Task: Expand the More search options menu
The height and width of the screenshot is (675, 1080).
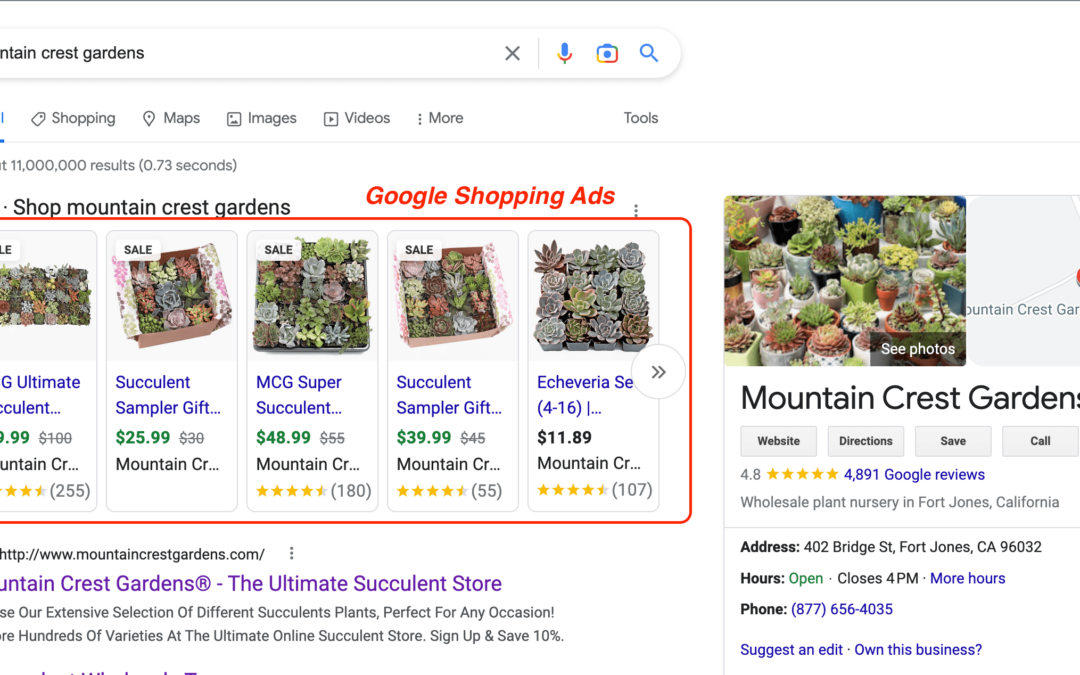Action: [x=438, y=118]
